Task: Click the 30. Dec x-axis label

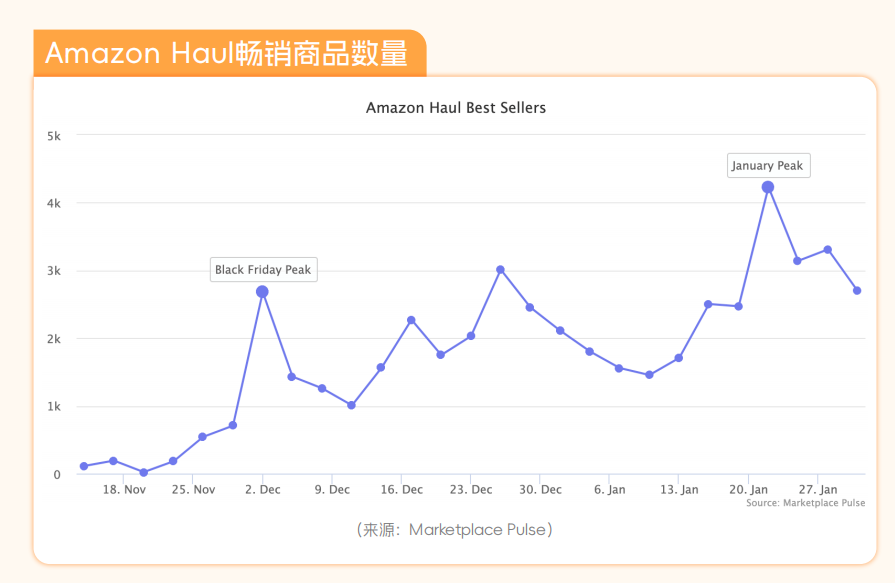Action: pos(541,489)
